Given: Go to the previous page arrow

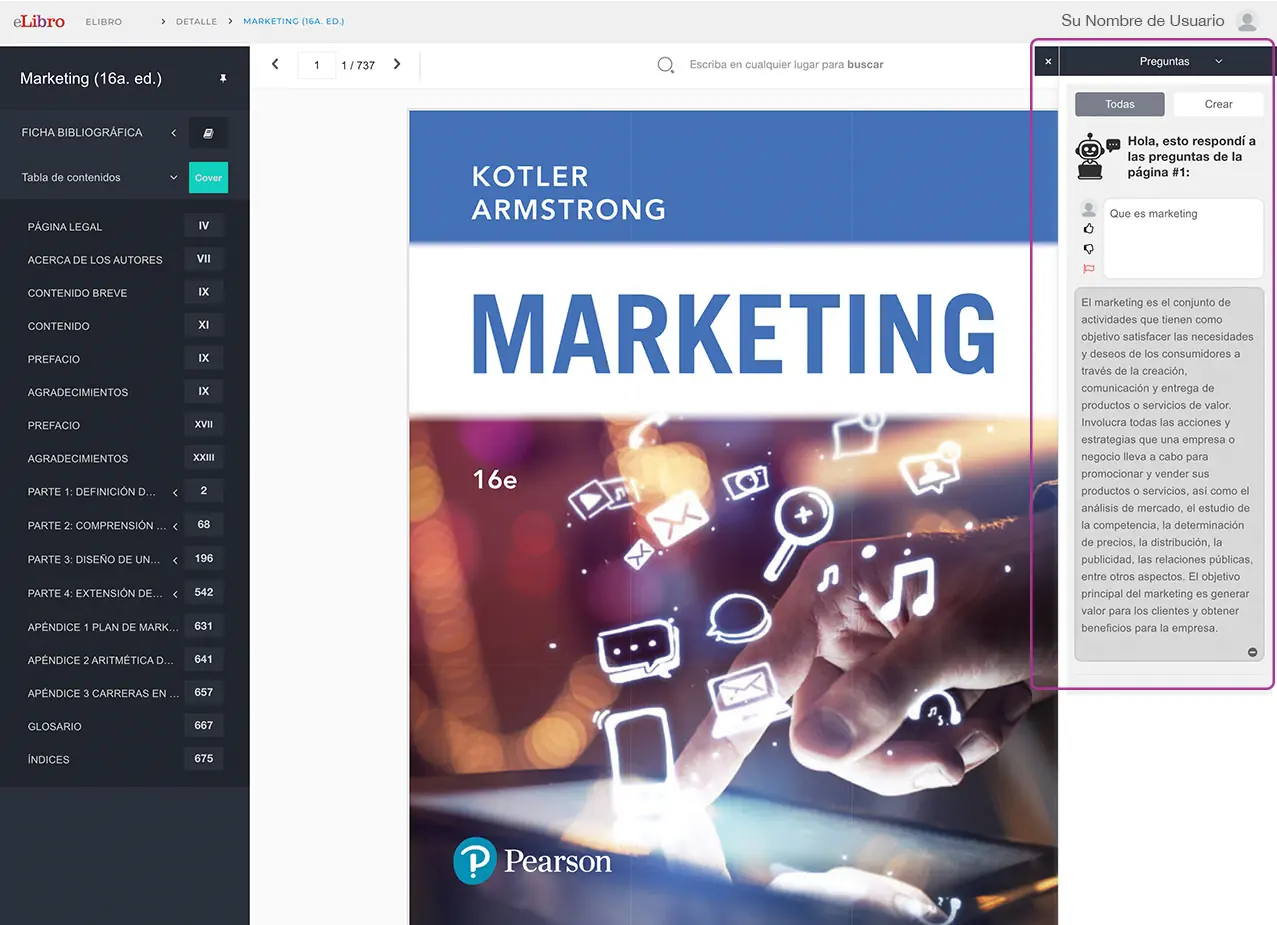Looking at the screenshot, I should click(x=276, y=64).
